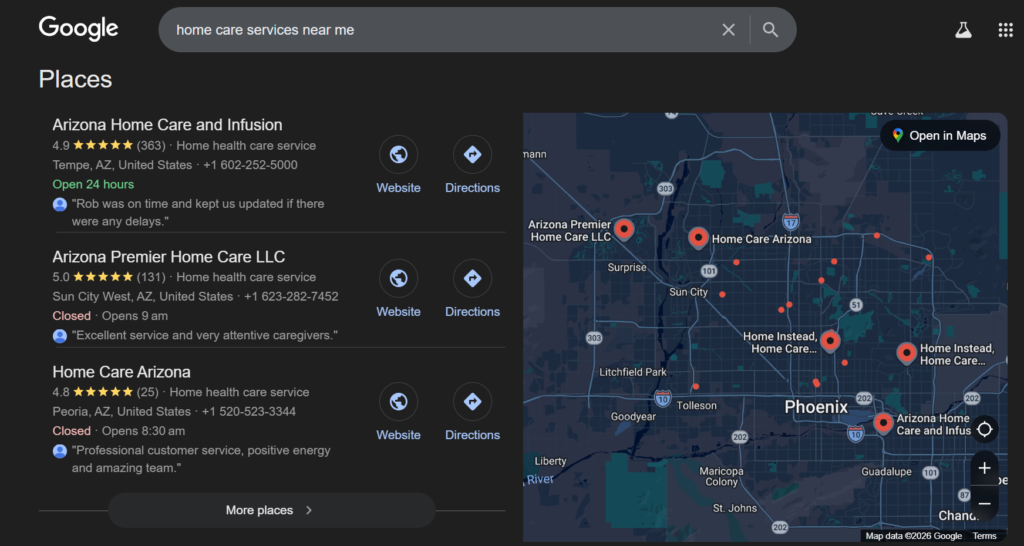
Task: Open the Home Care Arizona website
Action: (x=398, y=403)
